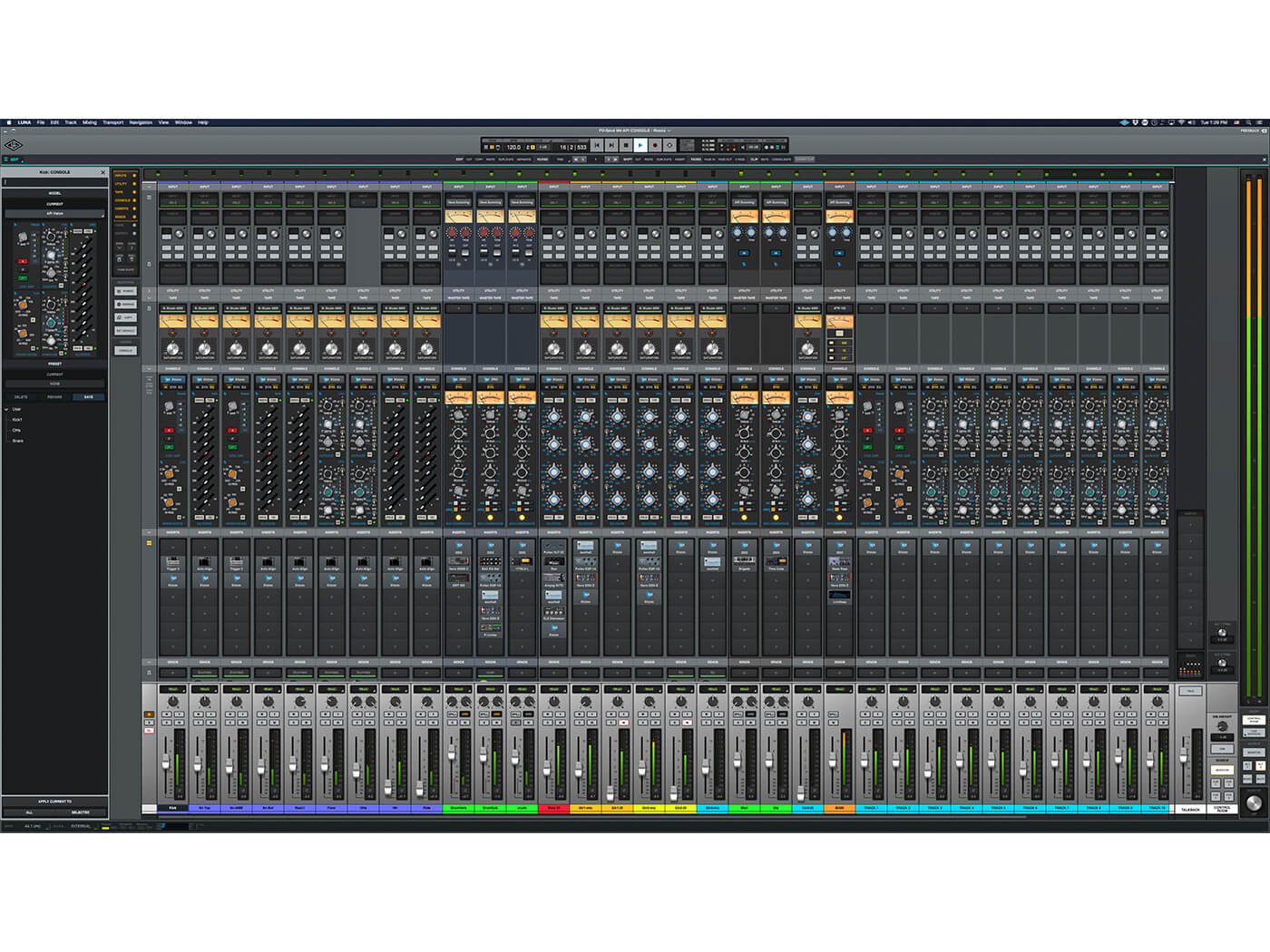
Task: Toggle the INPUTS section in the mixer sidebar
Action: pyautogui.click(x=122, y=176)
